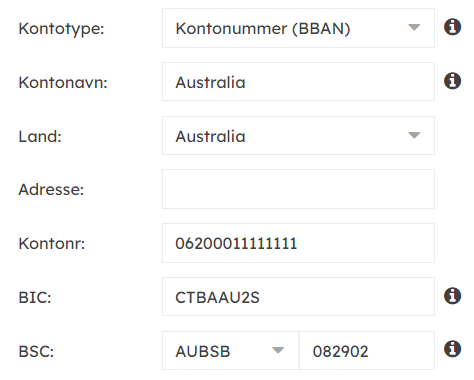Click info icon beside Kontonavn field
The image size is (474, 380).
click(x=452, y=81)
